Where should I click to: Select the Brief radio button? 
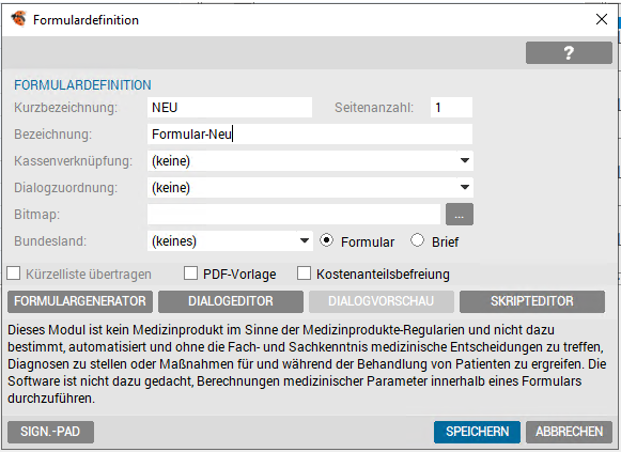click(x=417, y=241)
